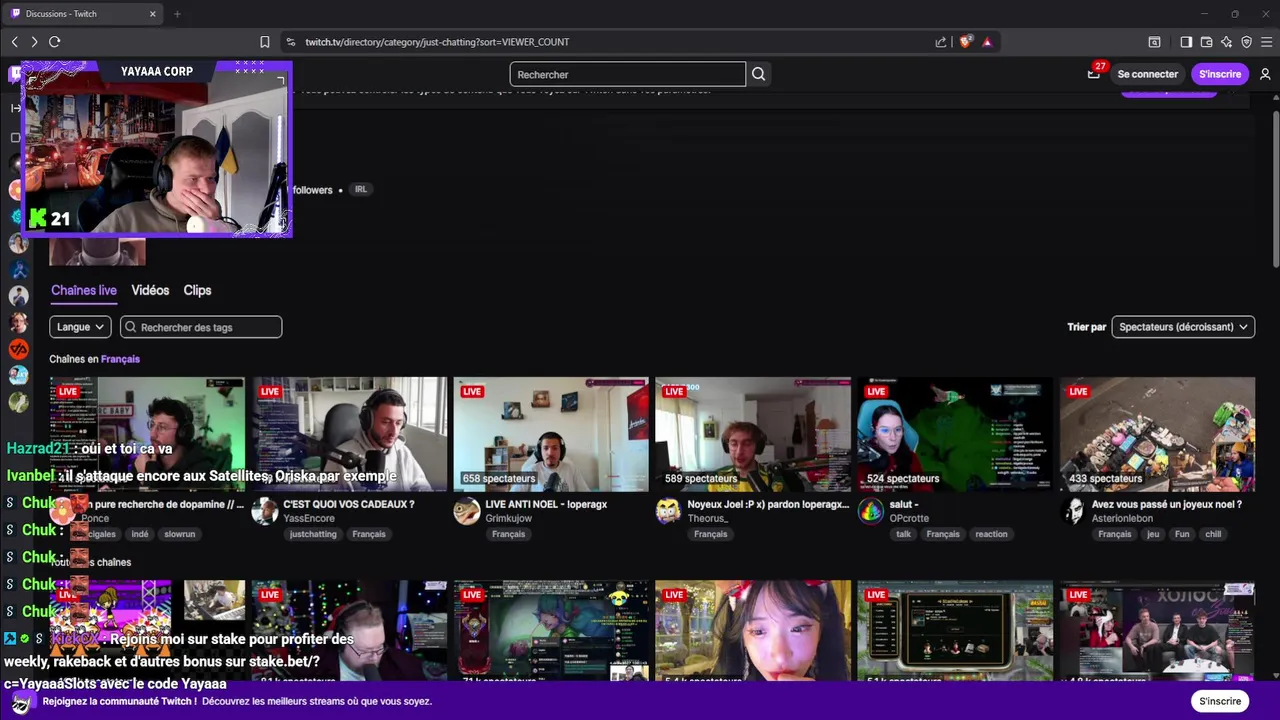Open the Leo AI sparkle icon
The image size is (1280, 720).
1226,42
